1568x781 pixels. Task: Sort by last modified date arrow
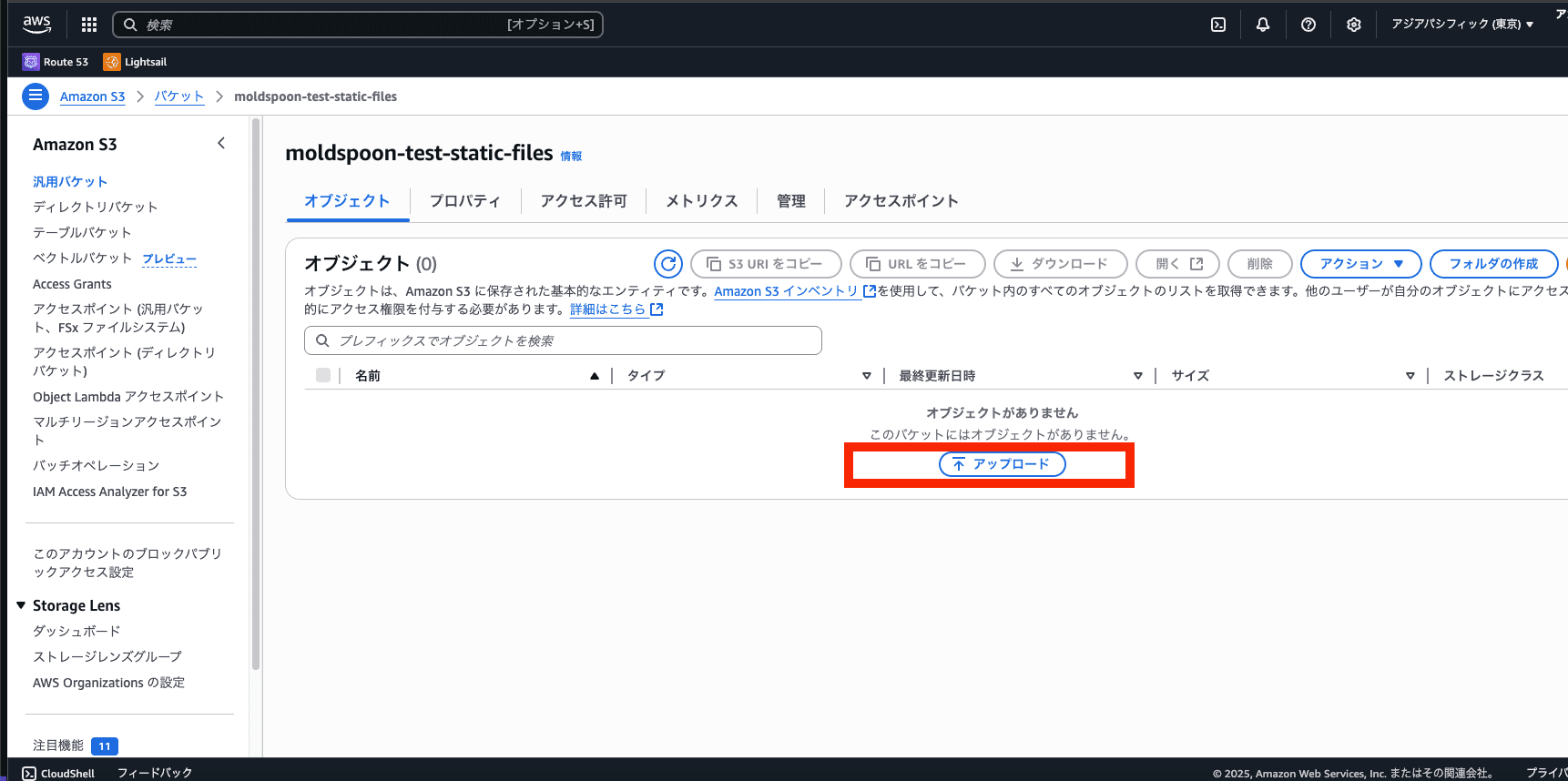pos(1137,376)
